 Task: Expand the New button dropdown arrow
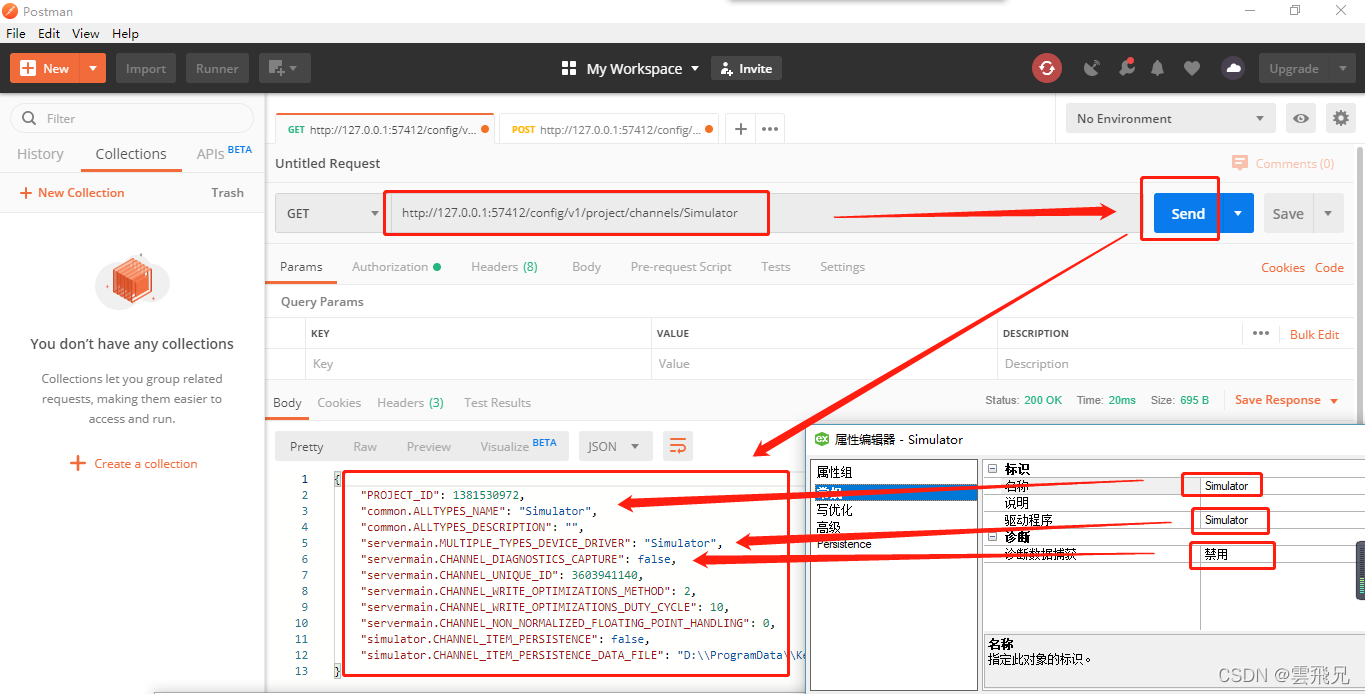point(92,68)
